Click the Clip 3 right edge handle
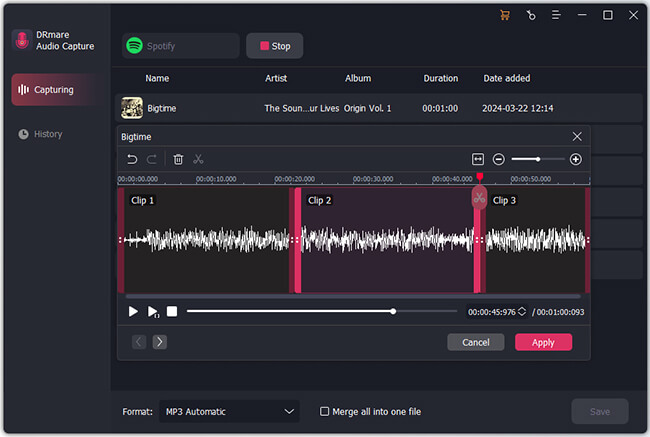This screenshot has width=650, height=437. pyautogui.click(x=588, y=240)
